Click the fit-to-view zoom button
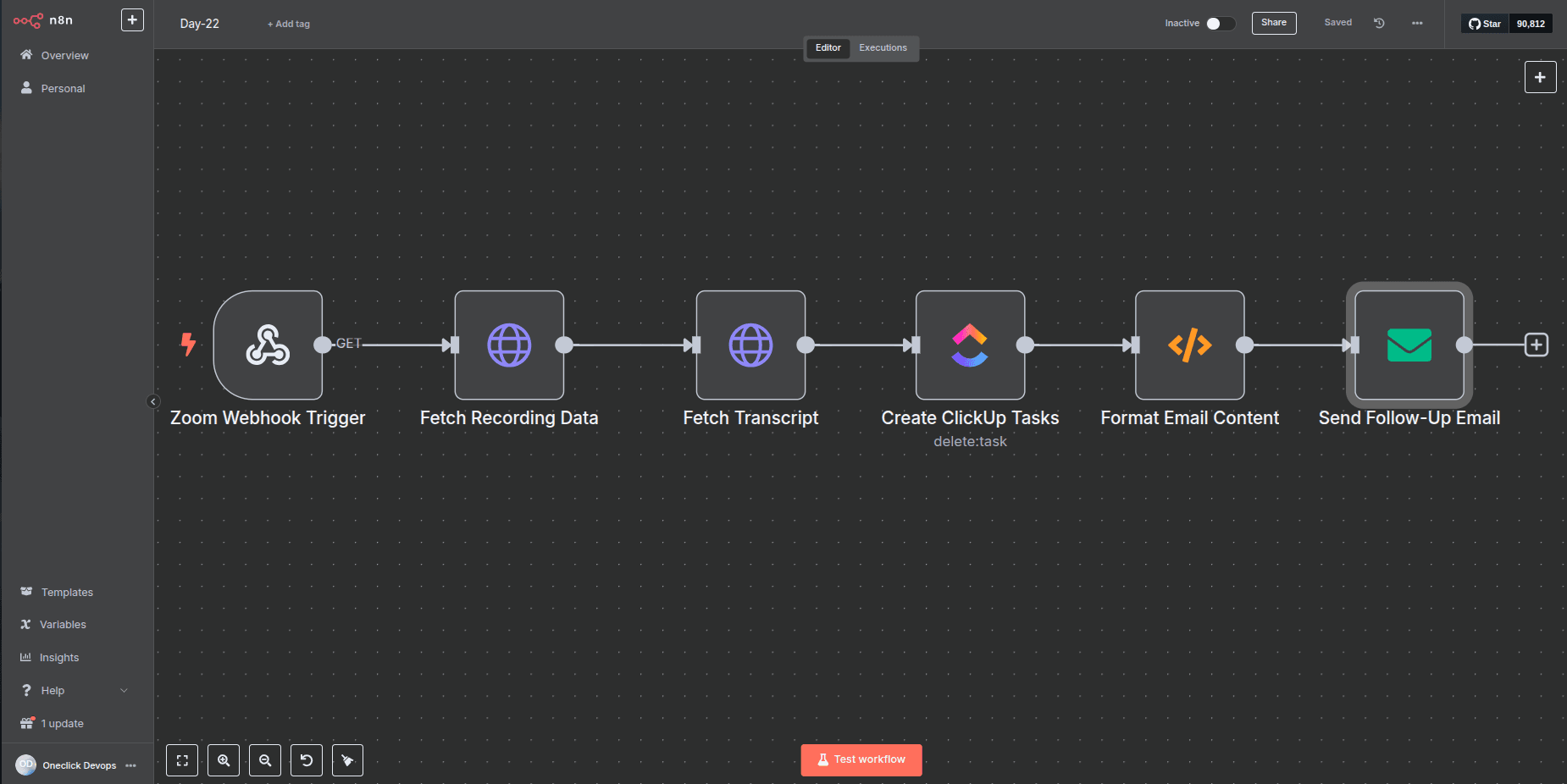The image size is (1567, 784). tap(182, 760)
